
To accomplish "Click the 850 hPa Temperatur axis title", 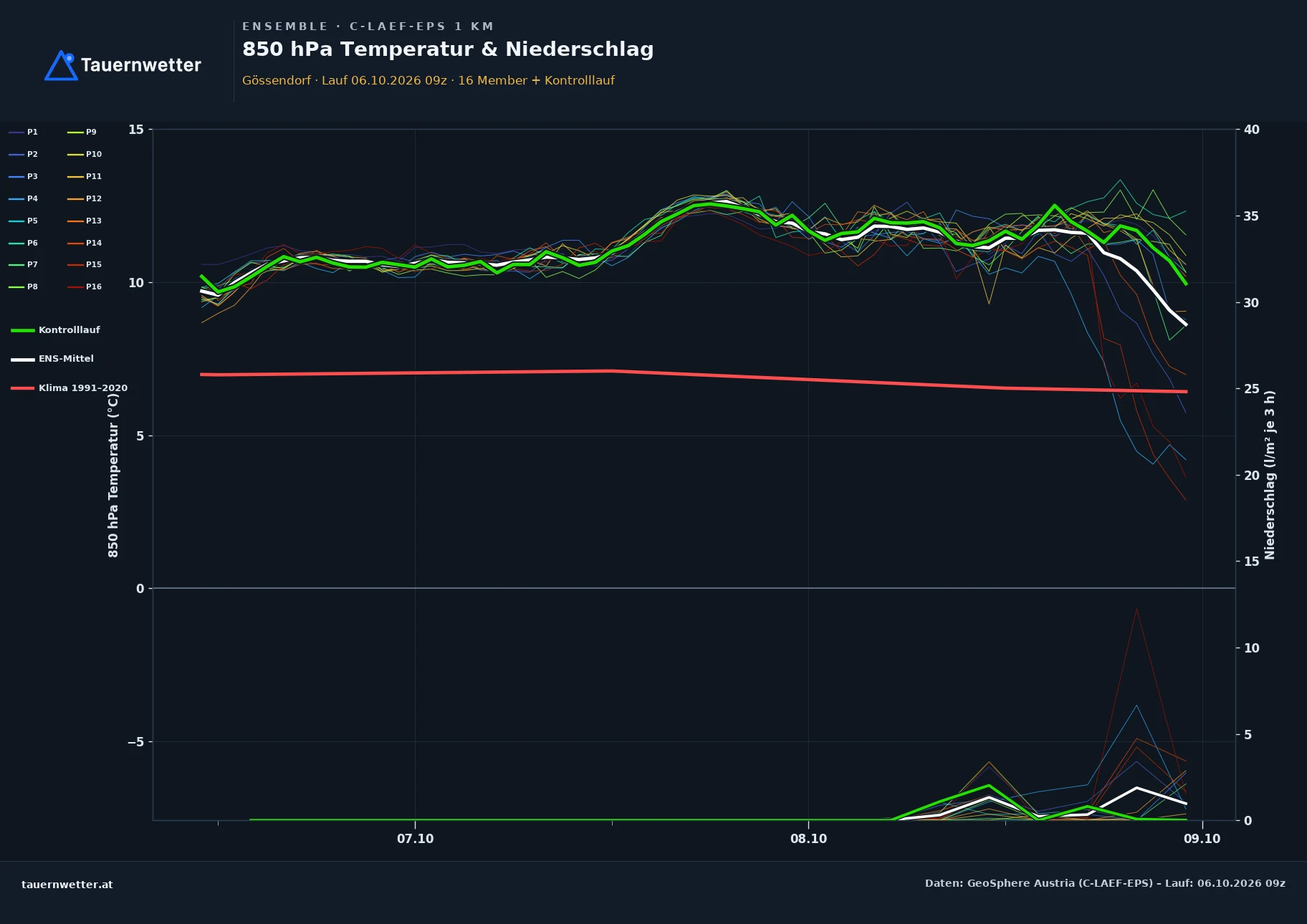I will click(113, 475).
